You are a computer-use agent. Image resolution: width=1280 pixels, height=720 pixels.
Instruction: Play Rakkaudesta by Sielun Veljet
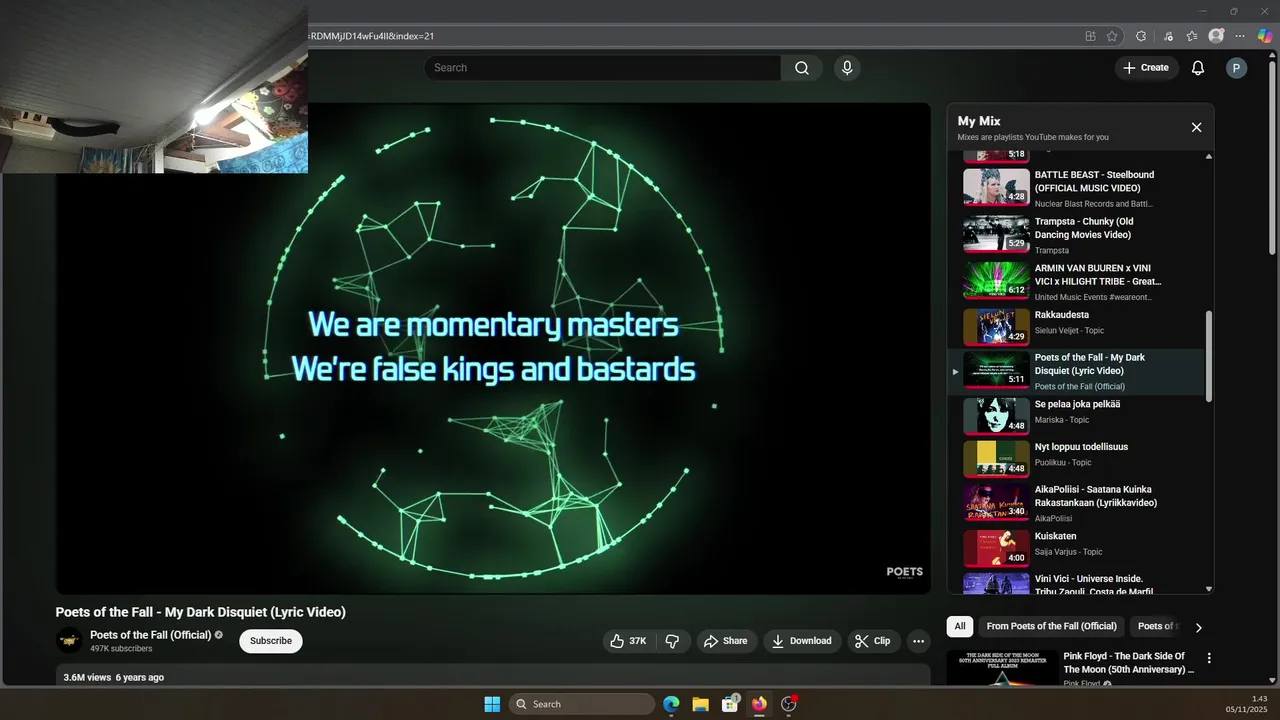(x=1076, y=326)
